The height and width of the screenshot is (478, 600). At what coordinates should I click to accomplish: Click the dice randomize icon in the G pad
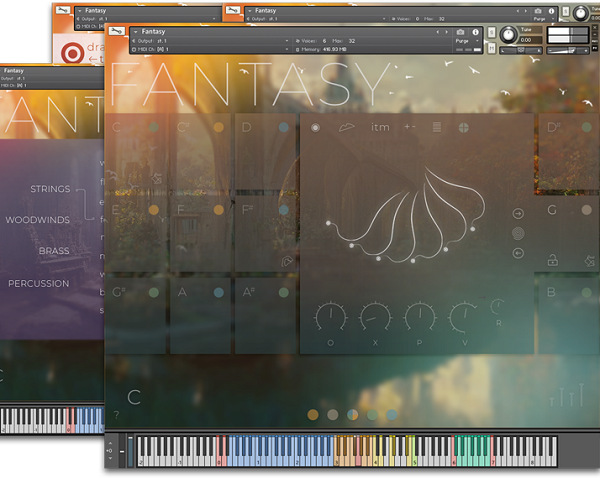[x=590, y=261]
